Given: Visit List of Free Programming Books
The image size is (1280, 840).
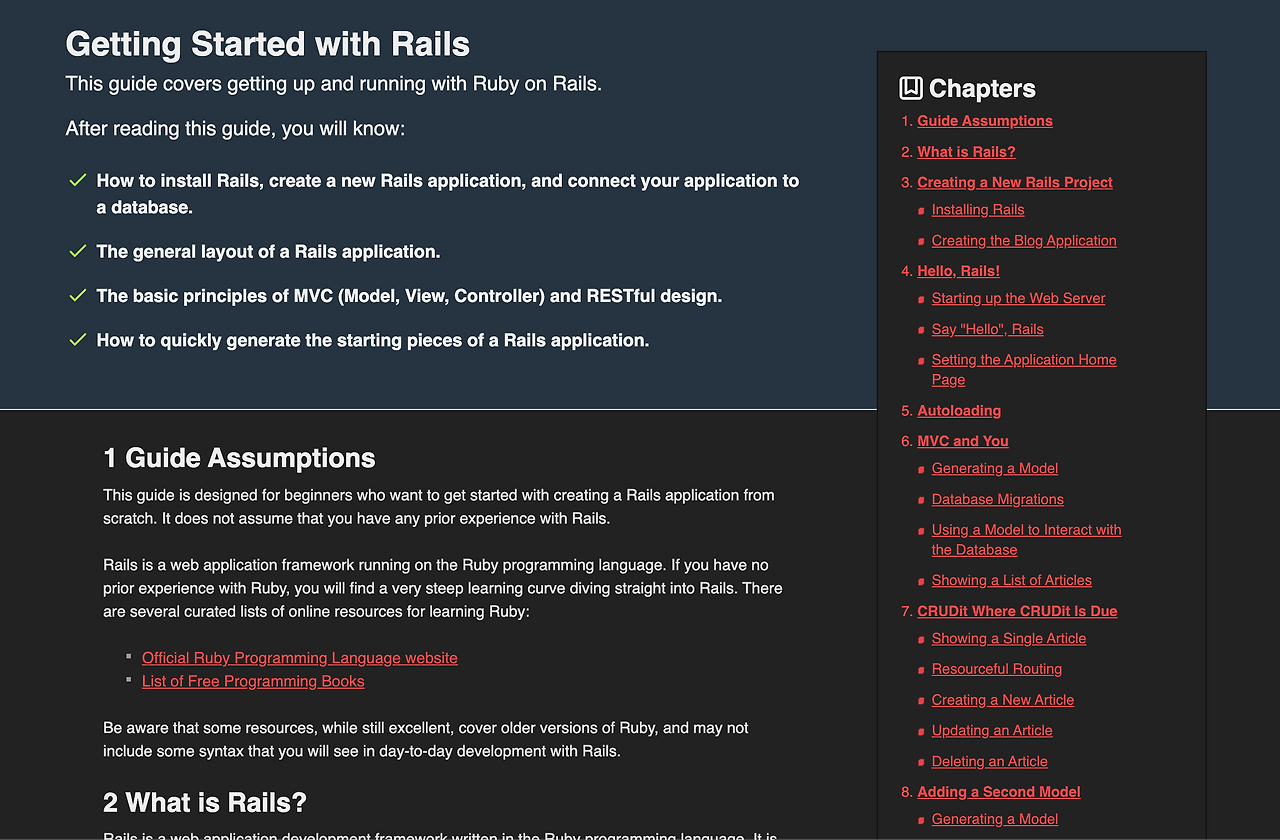Looking at the screenshot, I should click(253, 681).
